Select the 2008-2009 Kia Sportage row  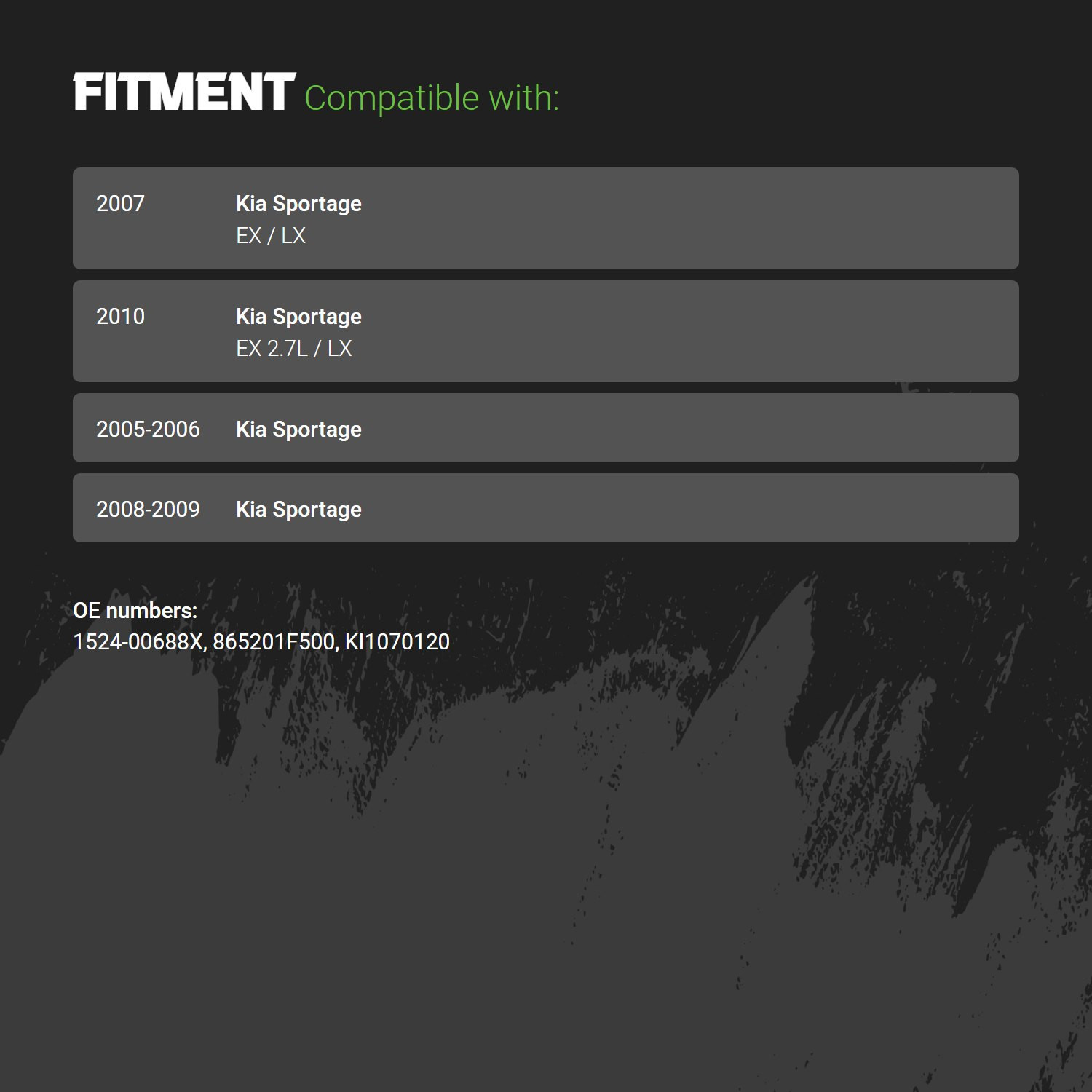[546, 508]
